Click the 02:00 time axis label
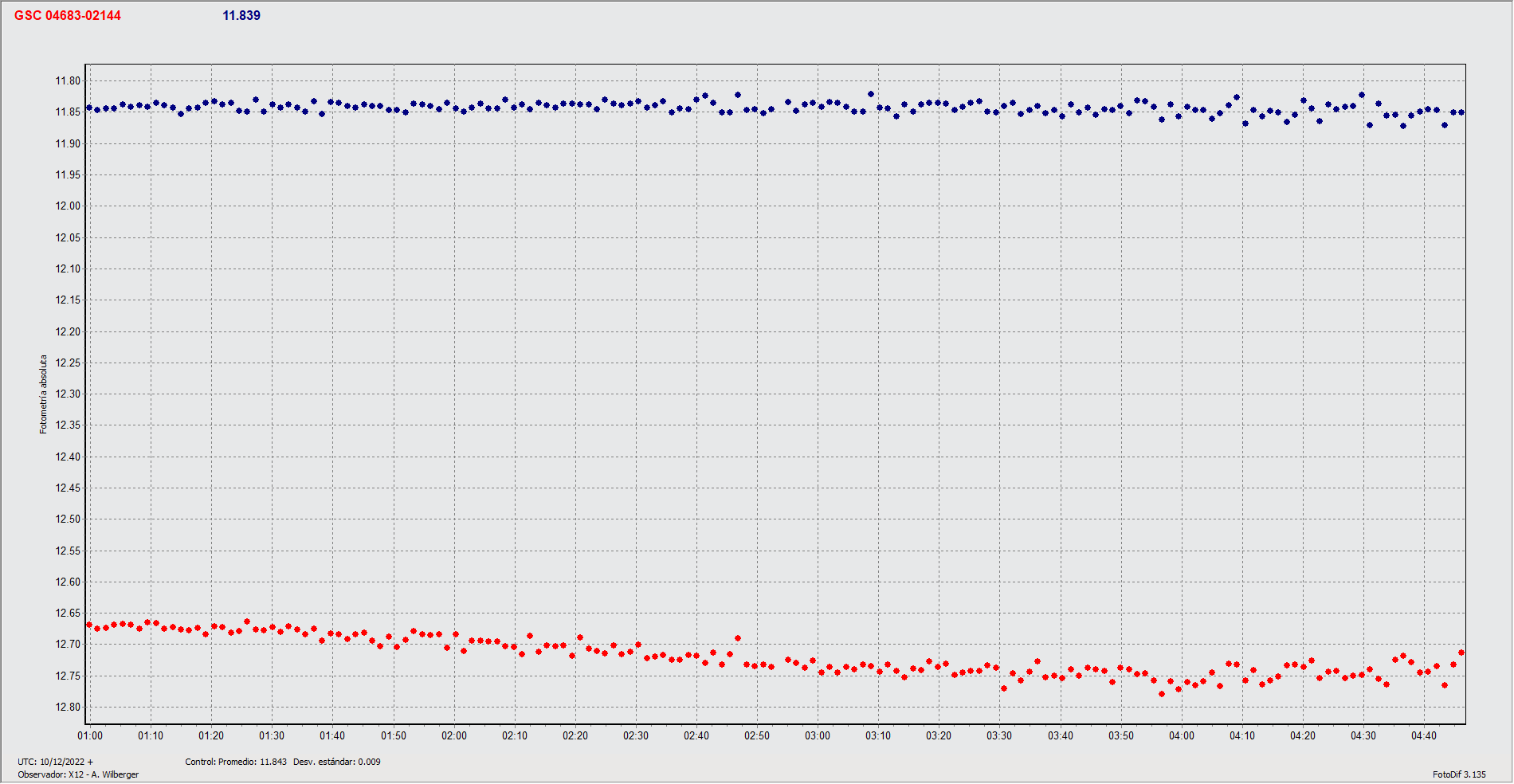Screen dimensions: 1514x784 point(454,735)
